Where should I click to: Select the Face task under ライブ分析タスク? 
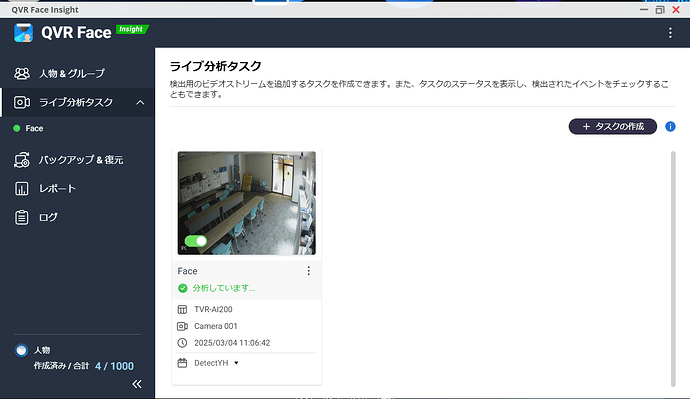pyautogui.click(x=34, y=128)
